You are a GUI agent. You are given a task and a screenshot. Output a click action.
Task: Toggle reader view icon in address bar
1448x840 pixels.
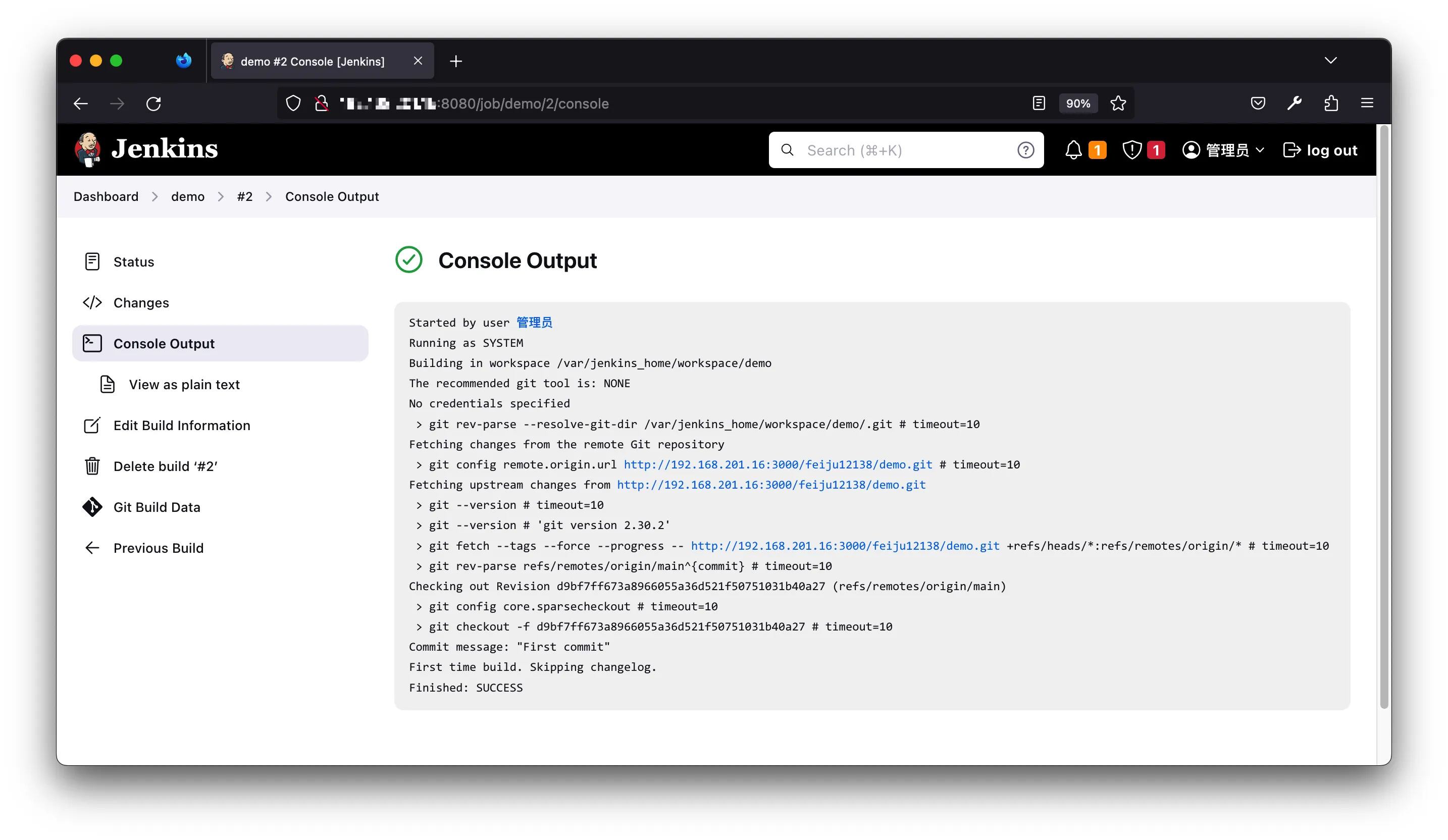(x=1039, y=103)
